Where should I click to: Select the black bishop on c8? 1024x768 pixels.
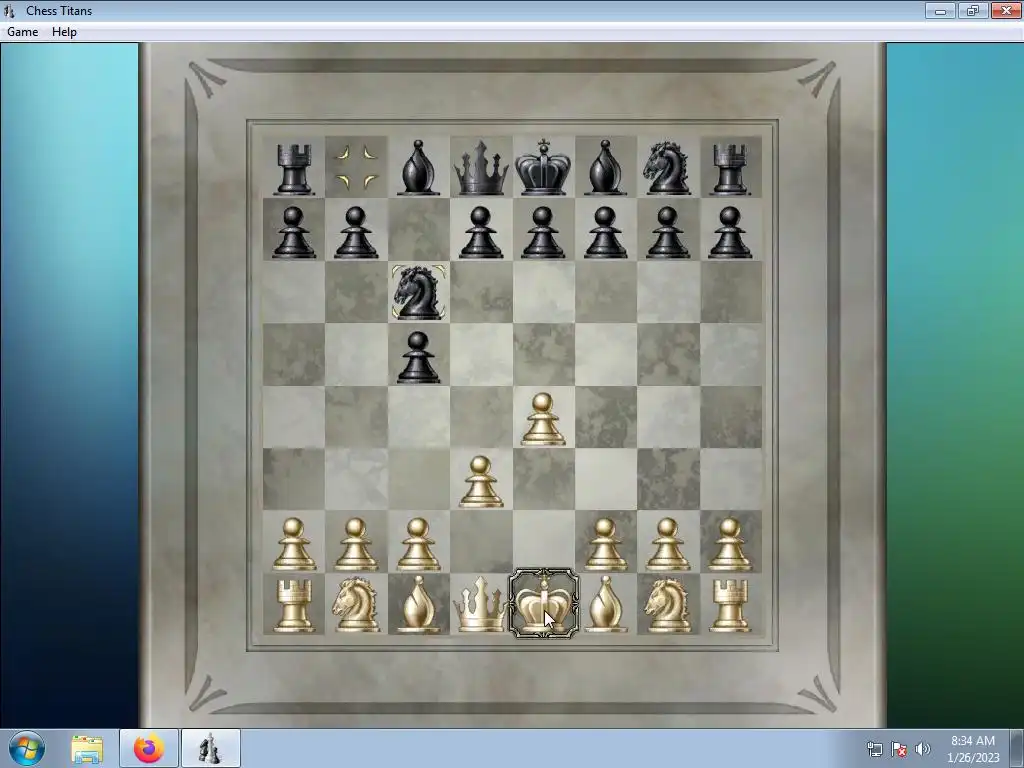click(418, 168)
